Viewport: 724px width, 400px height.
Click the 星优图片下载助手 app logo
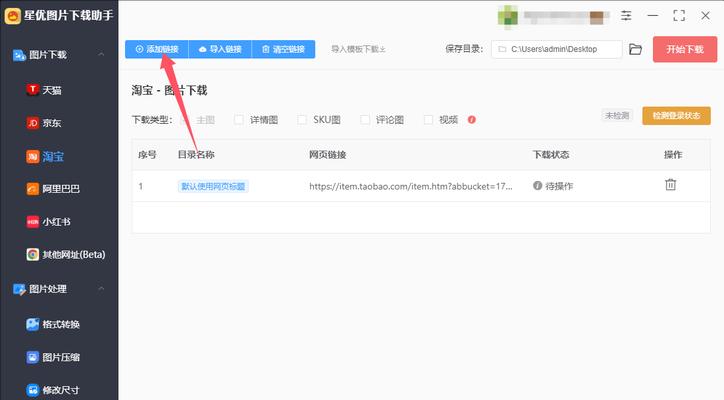coord(12,16)
